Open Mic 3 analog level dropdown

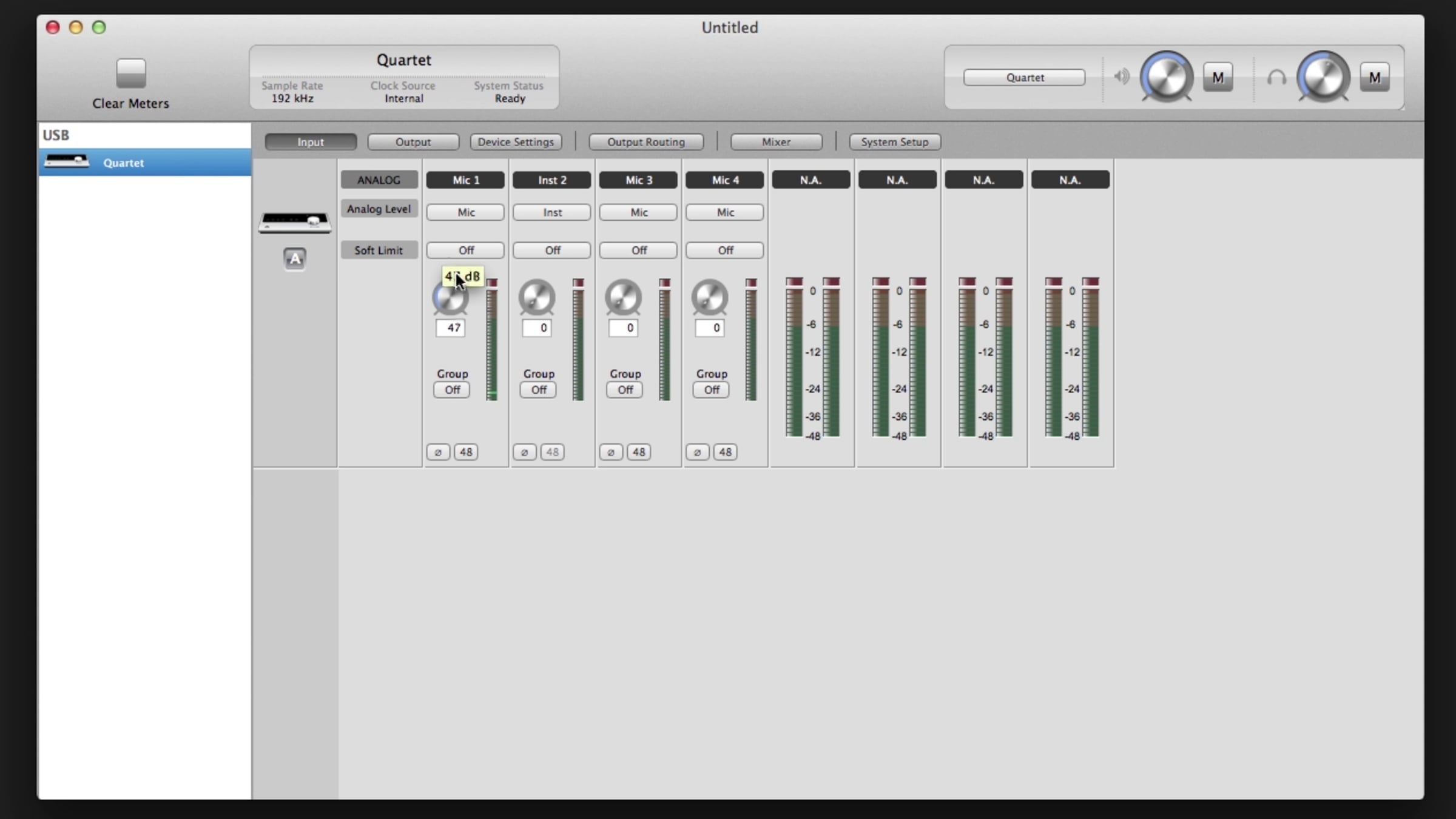[639, 212]
